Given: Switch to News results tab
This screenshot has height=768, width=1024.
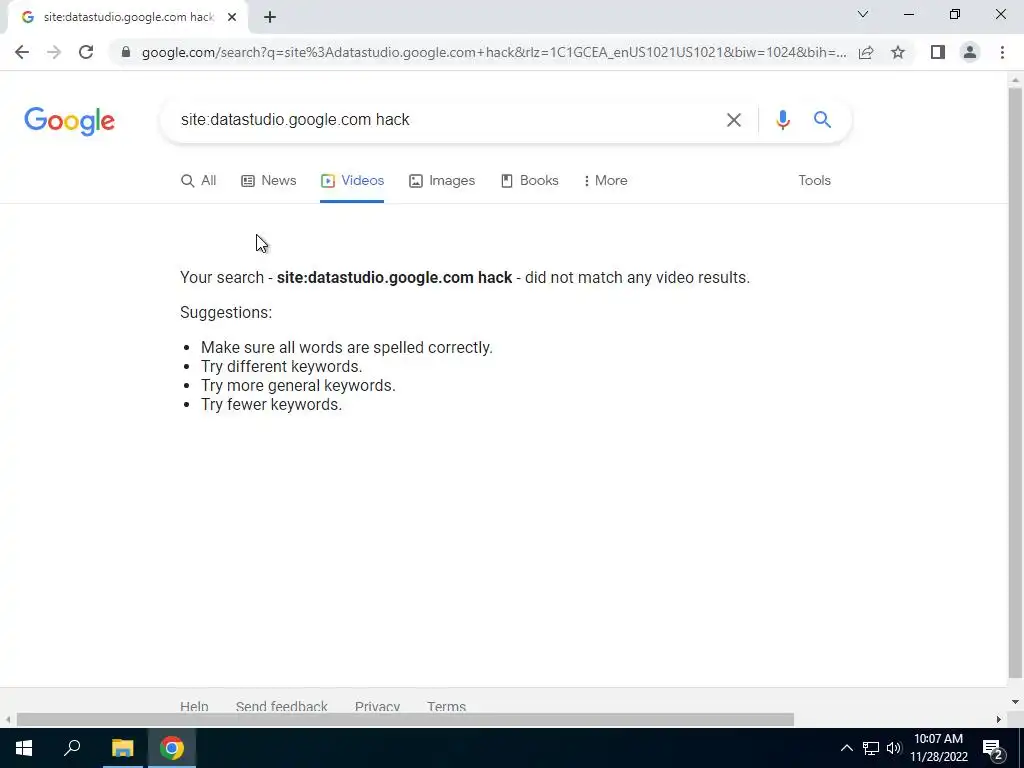Looking at the screenshot, I should pos(268,181).
